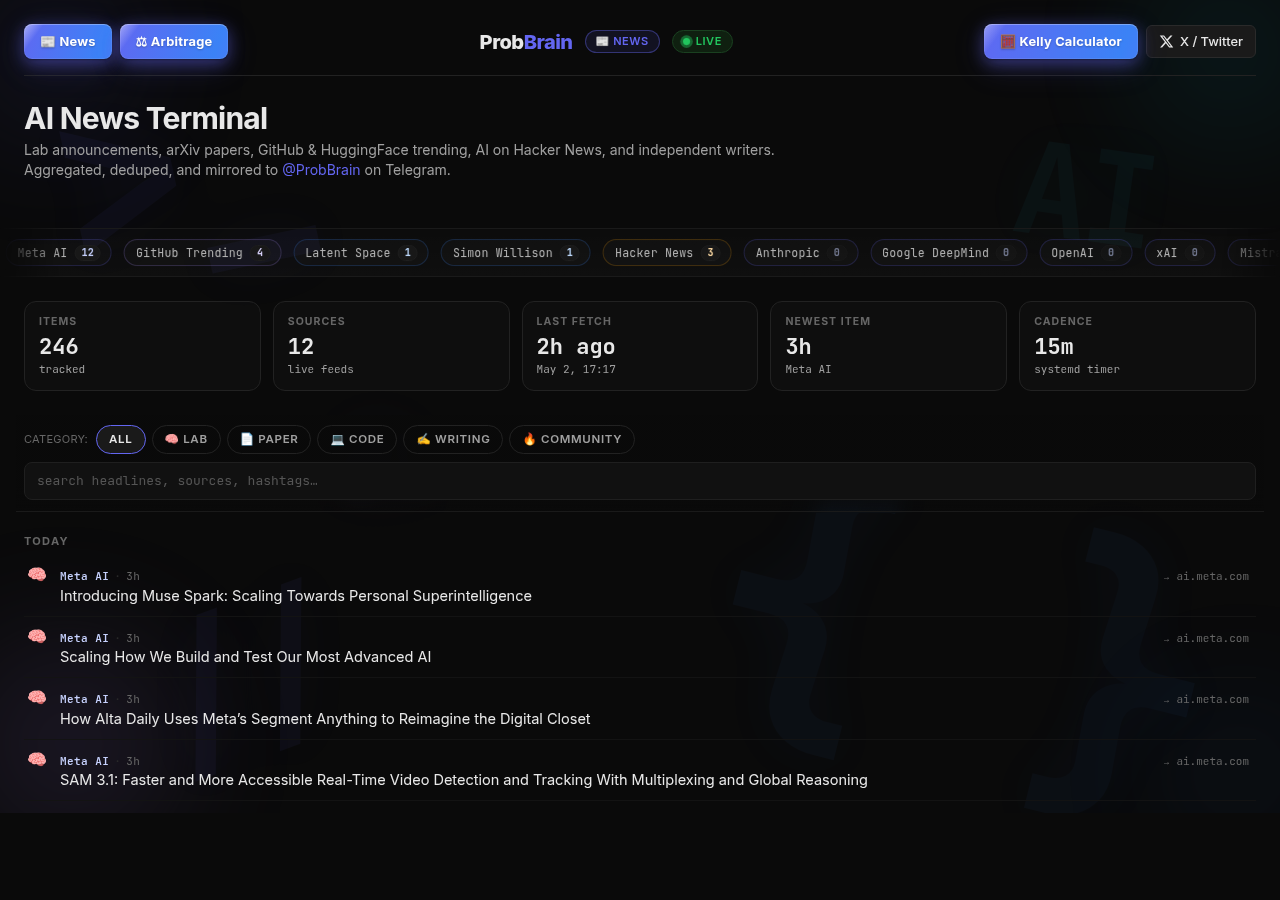This screenshot has height=900, width=1280.
Task: Click the Newest Item 3h card
Action: [888, 346]
